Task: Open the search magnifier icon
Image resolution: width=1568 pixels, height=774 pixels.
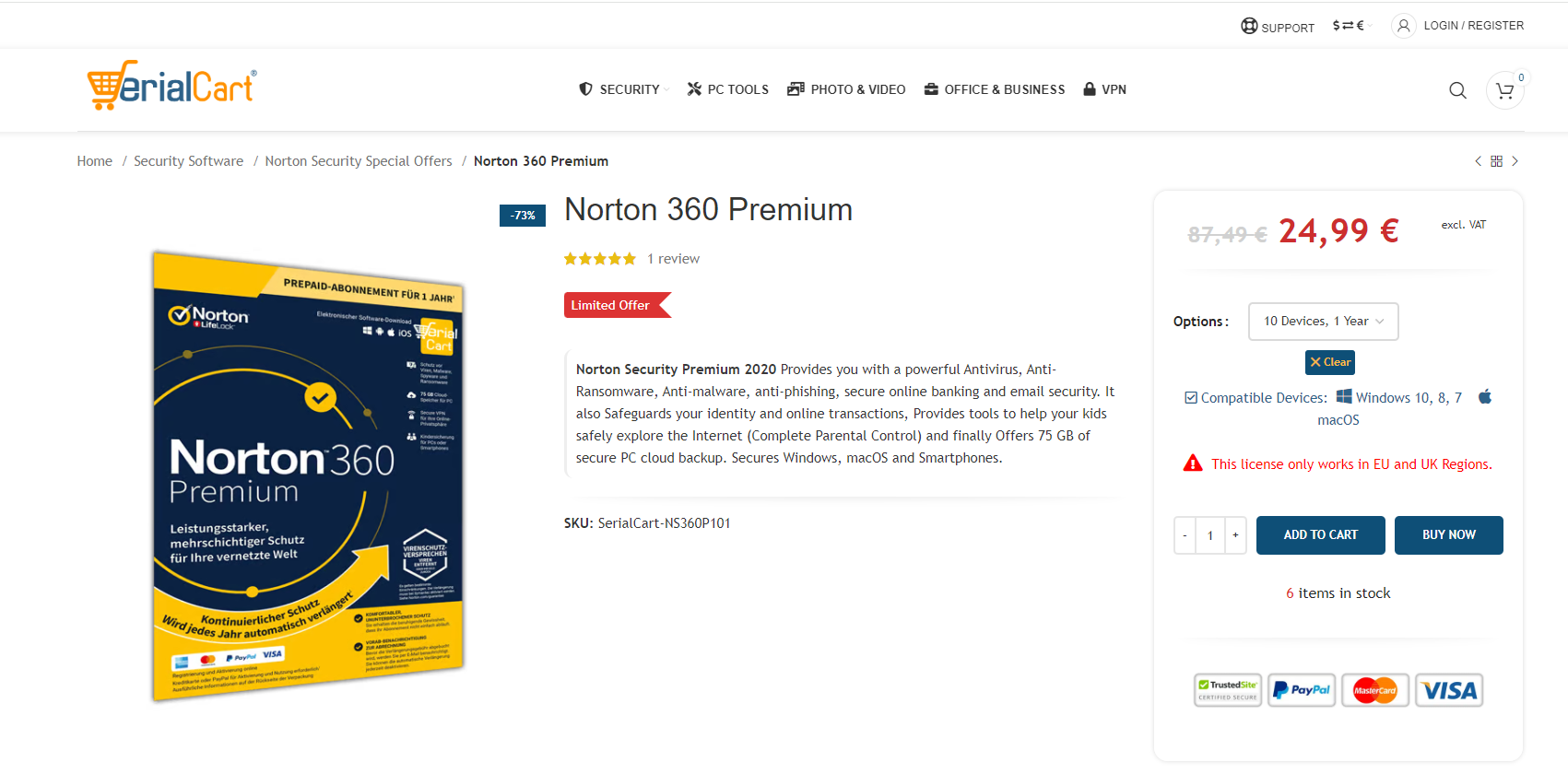Action: coord(1457,90)
